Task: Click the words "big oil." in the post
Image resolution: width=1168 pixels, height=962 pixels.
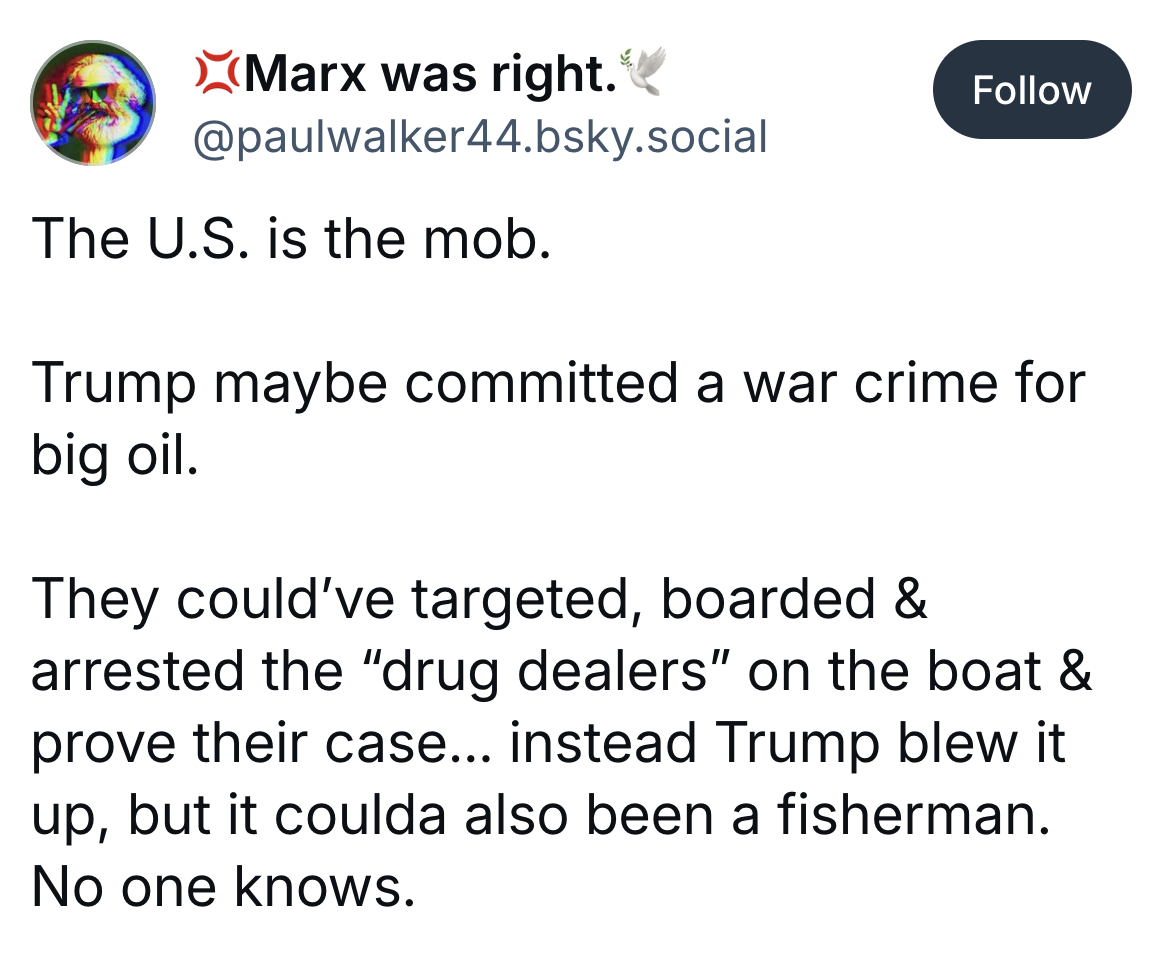Action: coord(109,456)
